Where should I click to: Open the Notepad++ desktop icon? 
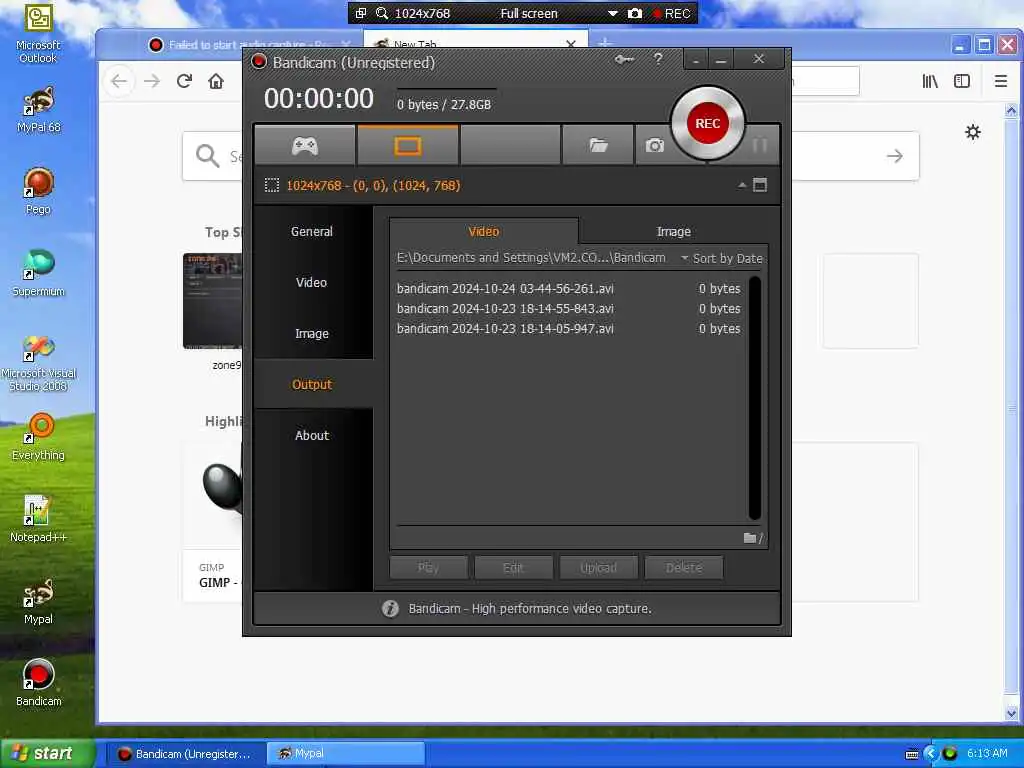coord(38,519)
